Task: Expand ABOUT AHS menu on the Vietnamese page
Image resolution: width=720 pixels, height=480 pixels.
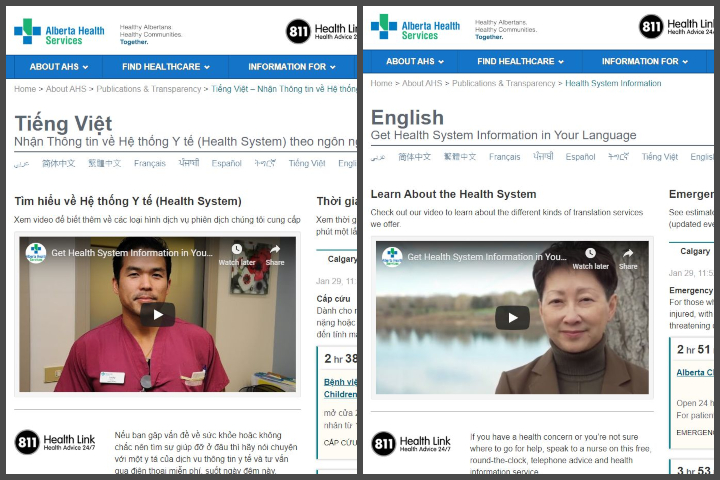Action: point(59,67)
